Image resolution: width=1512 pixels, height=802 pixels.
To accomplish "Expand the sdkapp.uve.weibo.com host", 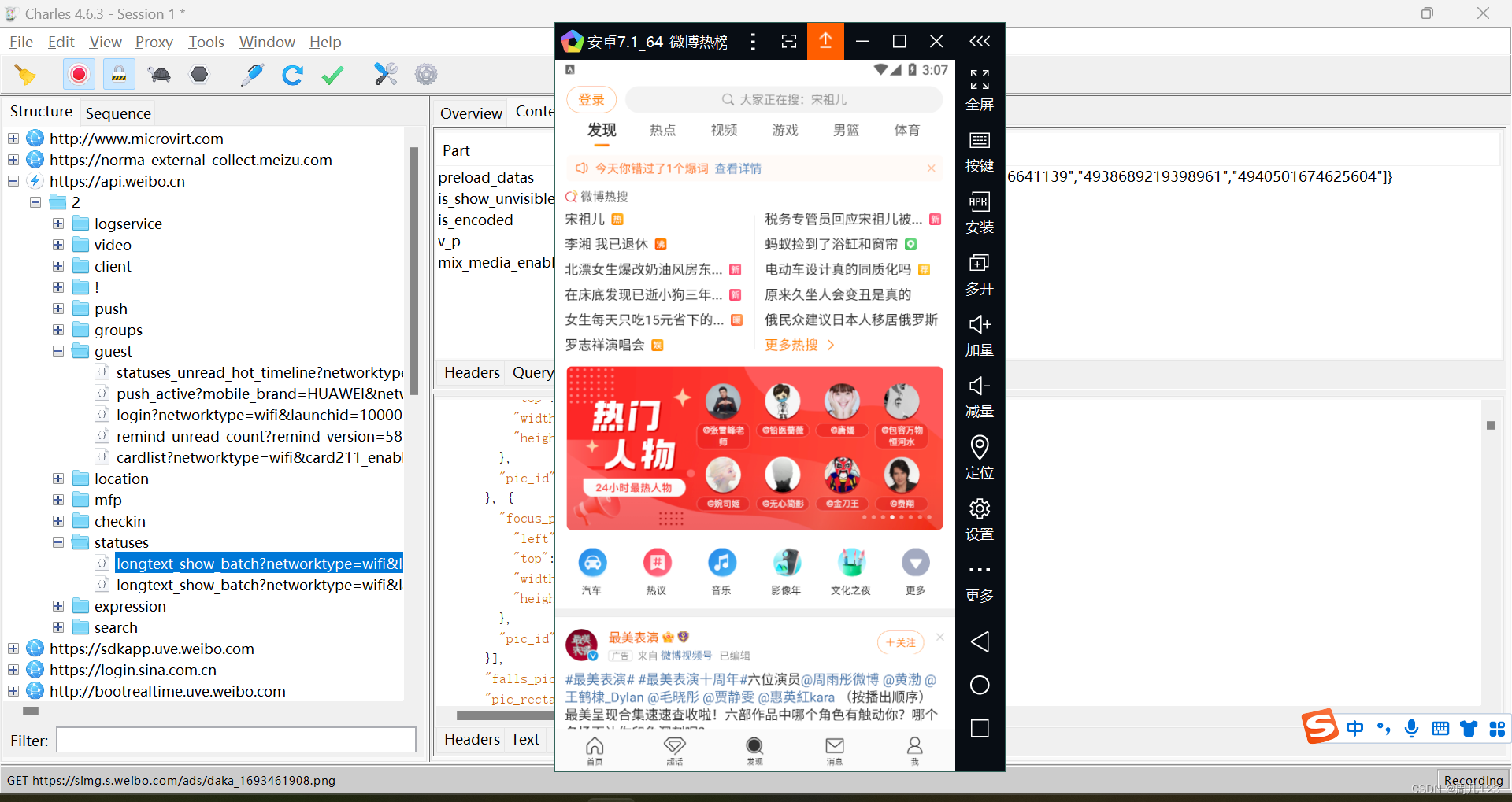I will pos(13,649).
